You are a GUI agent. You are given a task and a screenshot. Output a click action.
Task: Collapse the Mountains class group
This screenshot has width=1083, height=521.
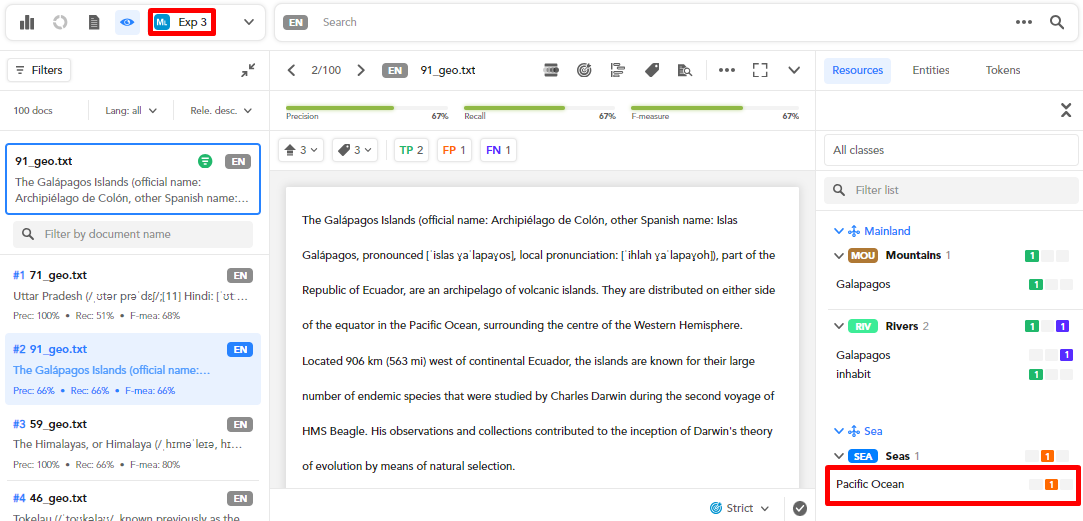(839, 255)
